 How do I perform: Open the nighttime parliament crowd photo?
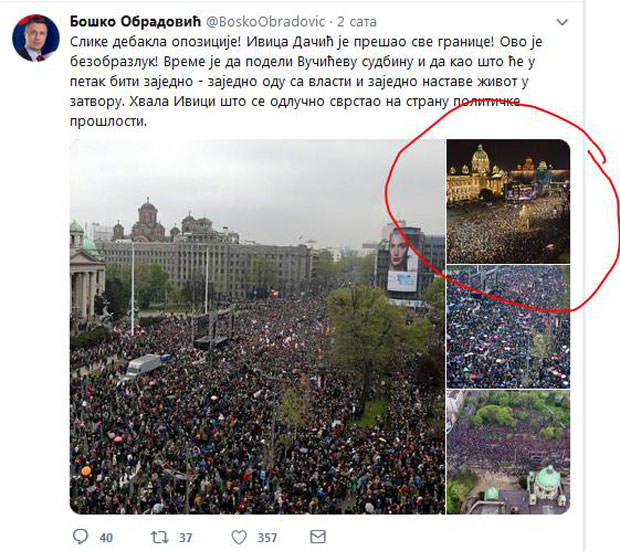pyautogui.click(x=508, y=201)
